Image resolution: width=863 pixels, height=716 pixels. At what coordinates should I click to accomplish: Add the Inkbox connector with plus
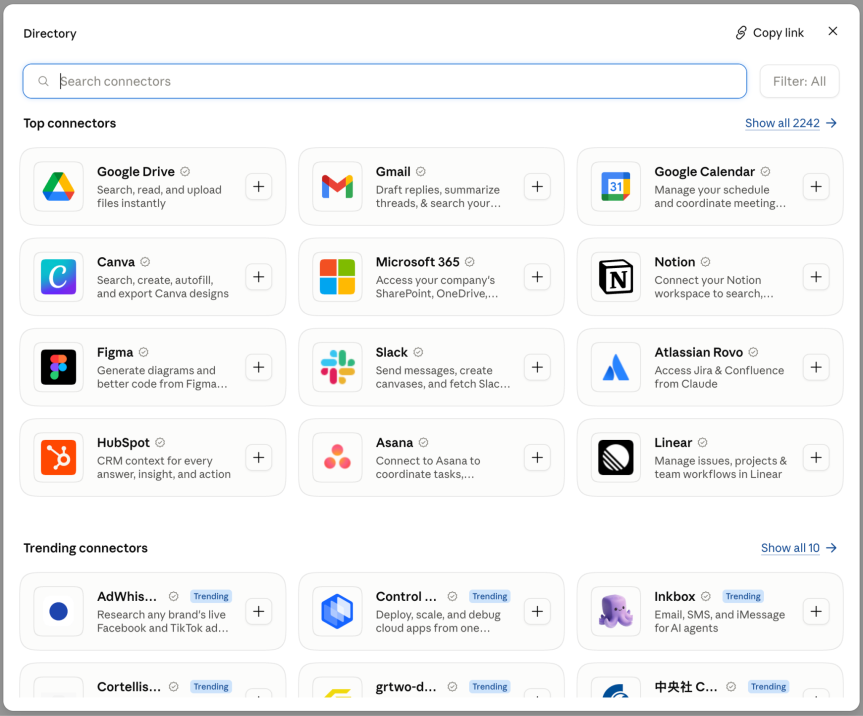(x=816, y=611)
